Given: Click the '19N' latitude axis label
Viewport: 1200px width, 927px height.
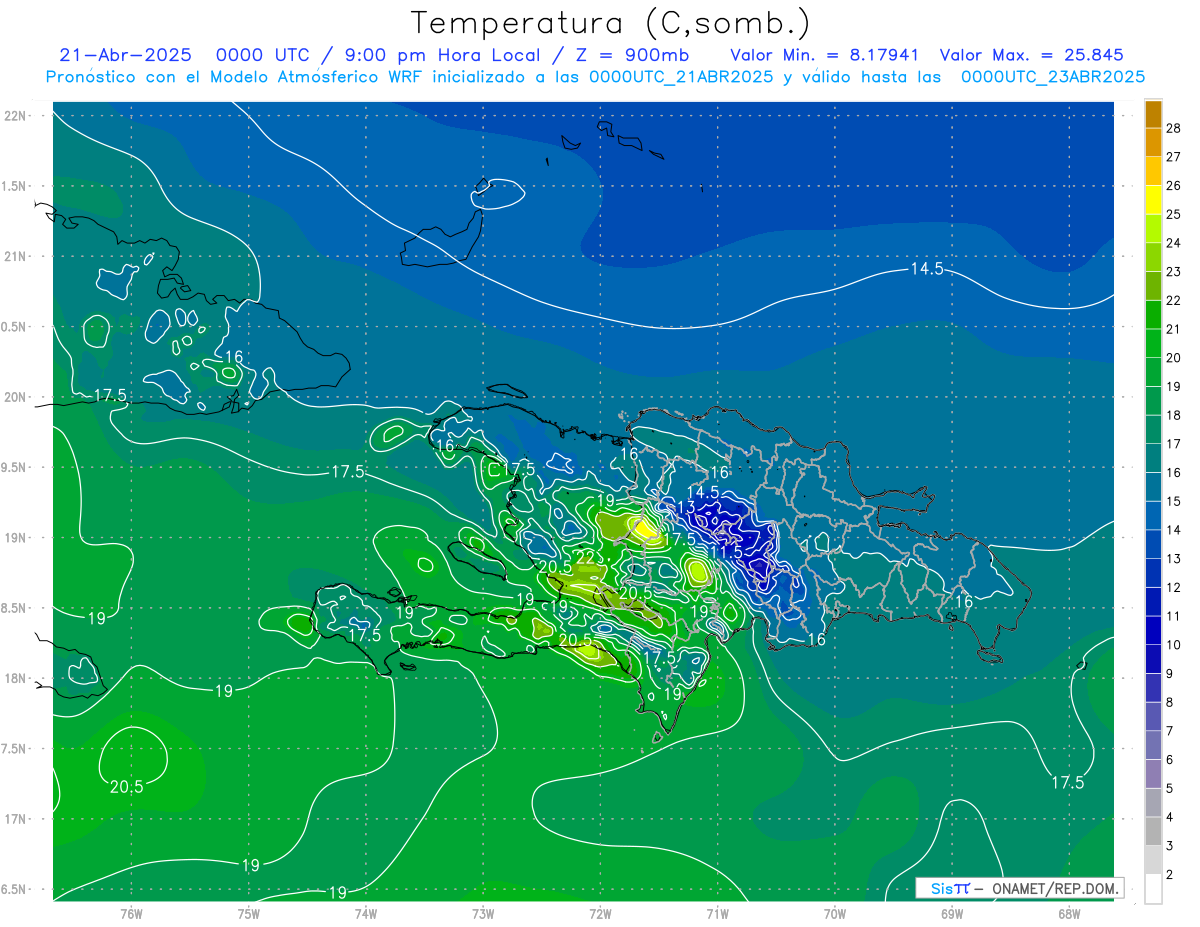Looking at the screenshot, I should (14, 538).
